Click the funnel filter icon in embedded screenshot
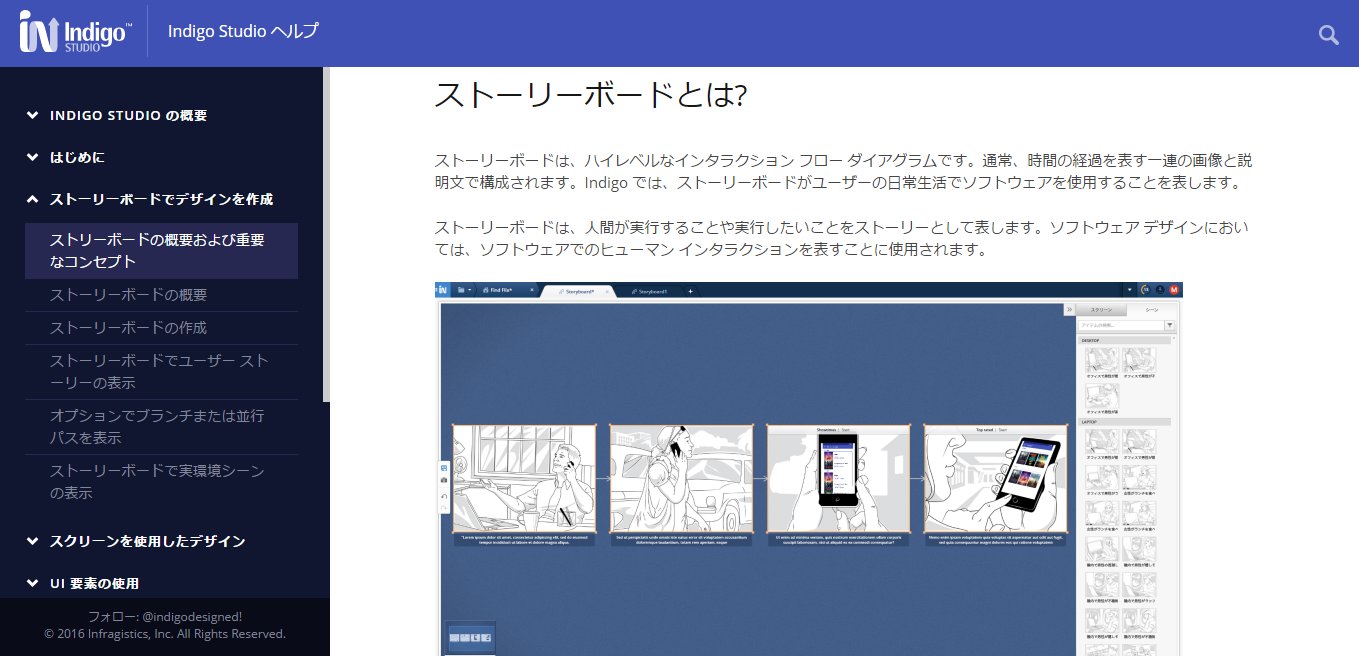Image resolution: width=1359 pixels, height=656 pixels. click(x=1169, y=325)
